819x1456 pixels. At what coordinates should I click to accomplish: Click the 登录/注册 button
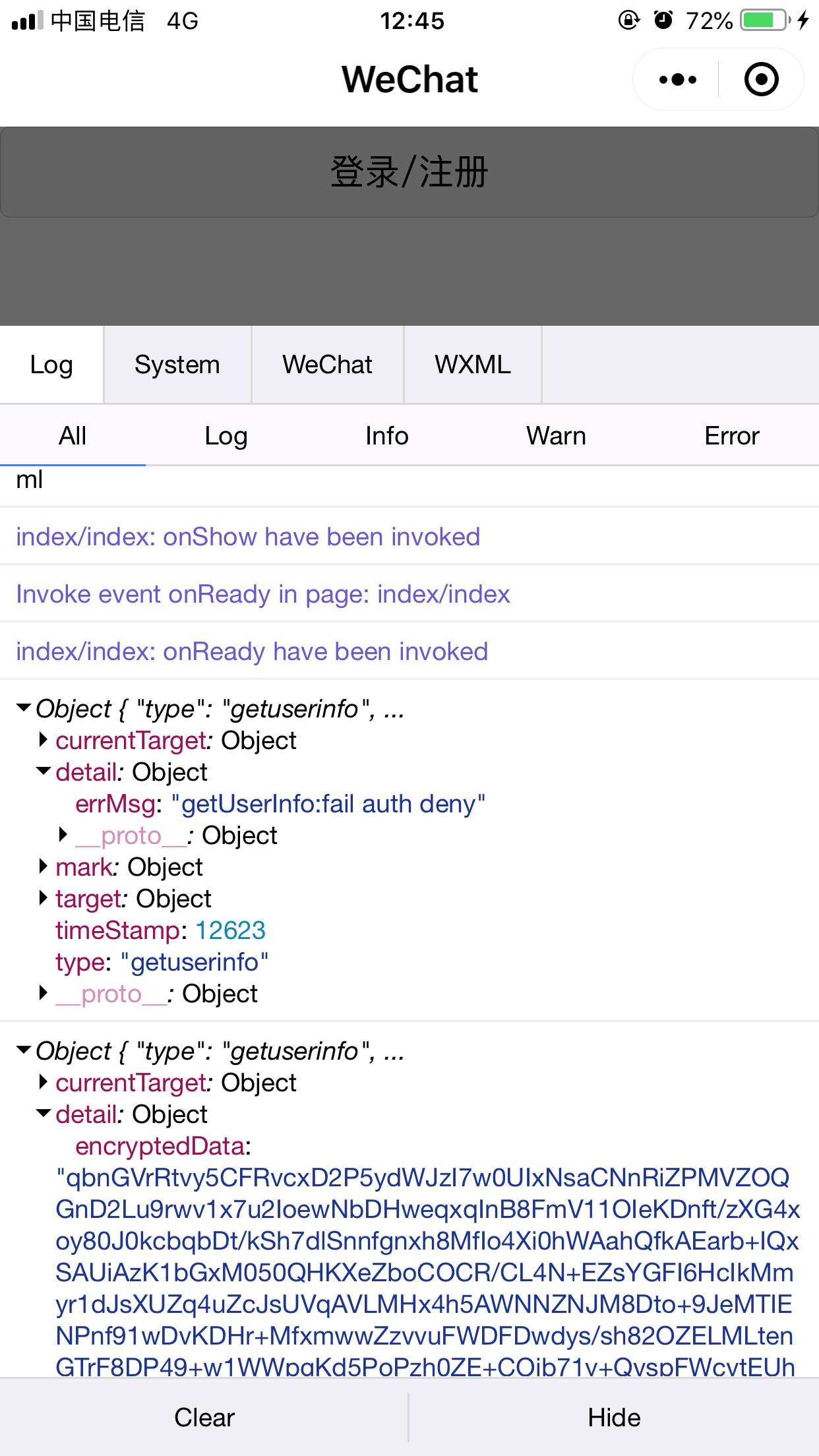click(409, 172)
